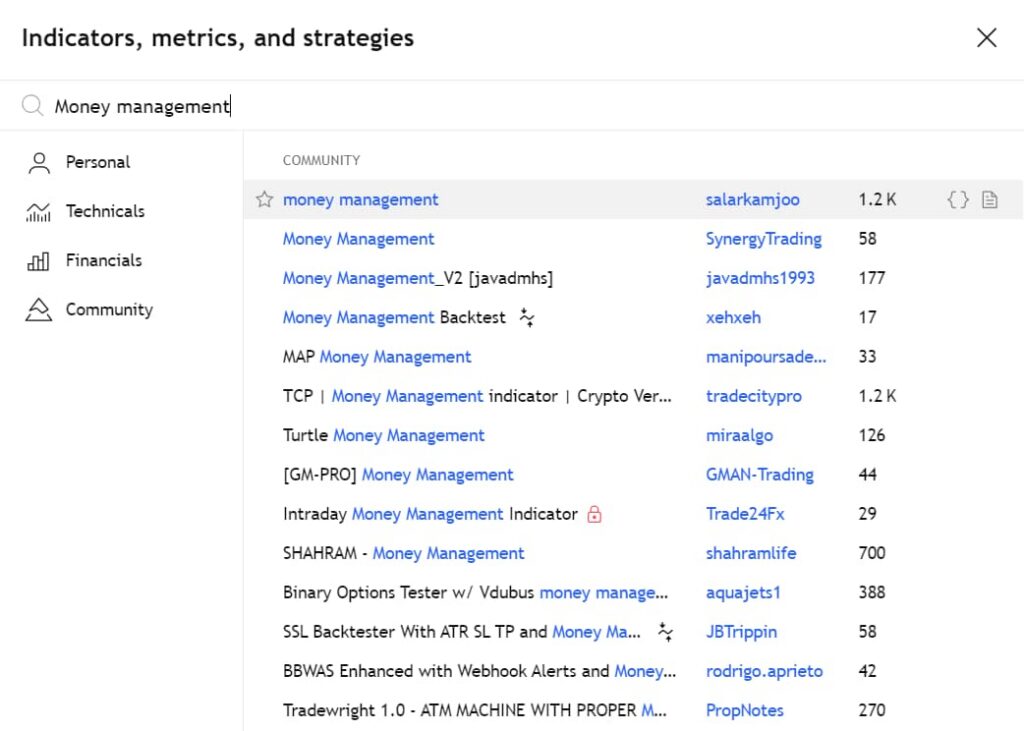The width and height of the screenshot is (1024, 731).
Task: Click the strategy arrows icon beside Money Management Backtest
Action: (527, 318)
